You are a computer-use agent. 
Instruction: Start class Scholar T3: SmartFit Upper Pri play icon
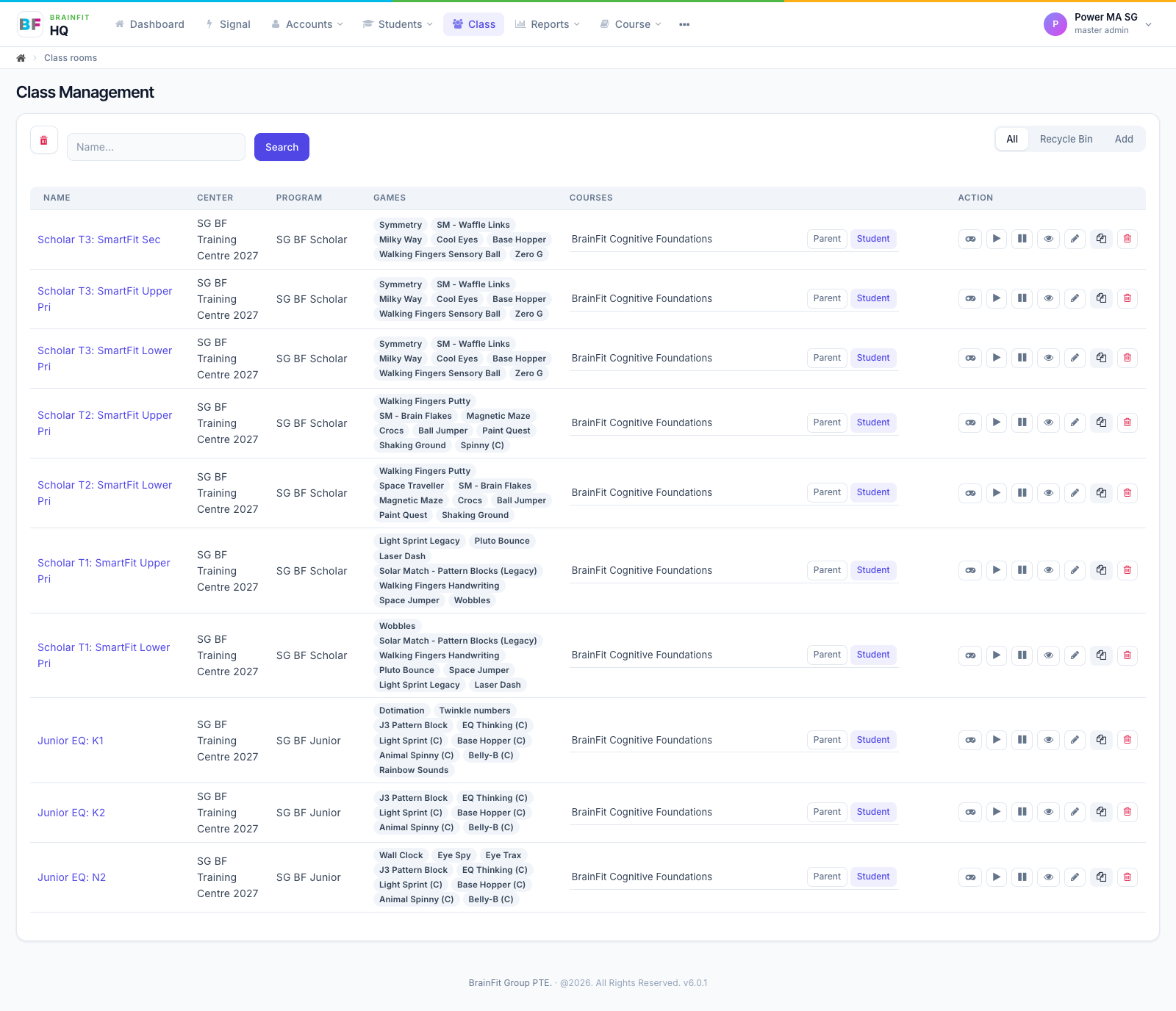tap(997, 298)
